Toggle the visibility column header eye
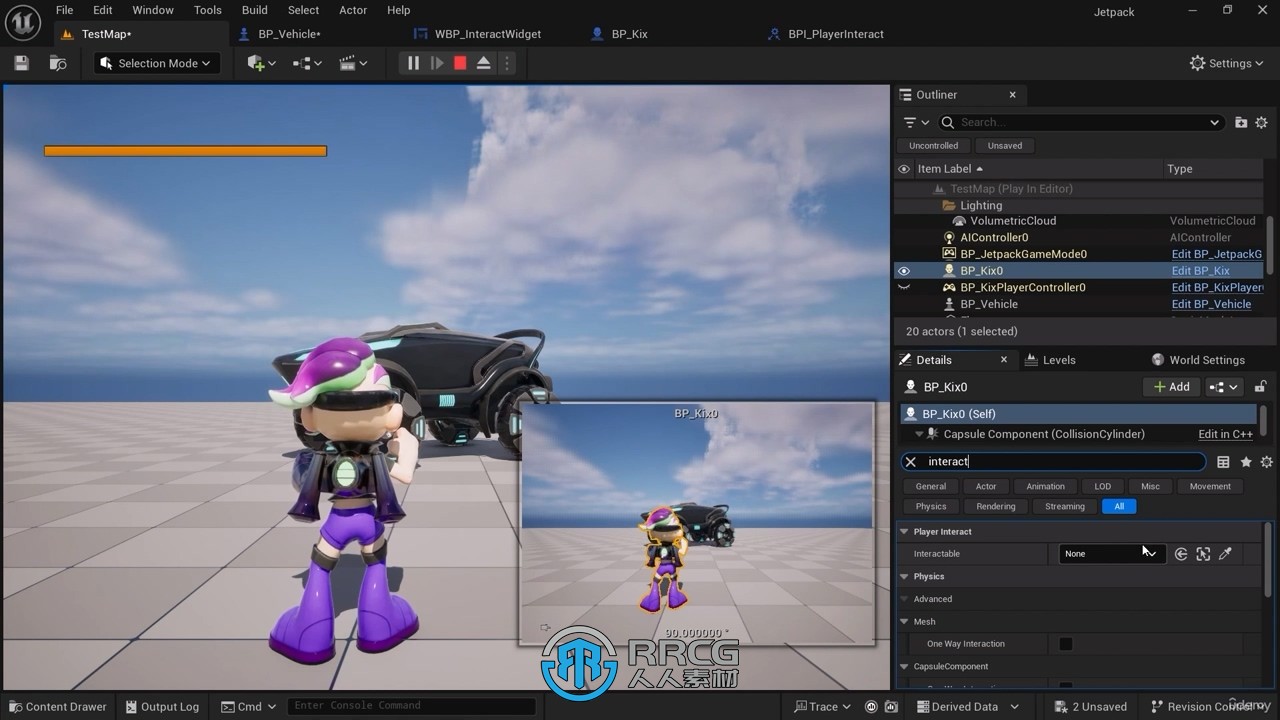The image size is (1280, 720). coord(904,169)
